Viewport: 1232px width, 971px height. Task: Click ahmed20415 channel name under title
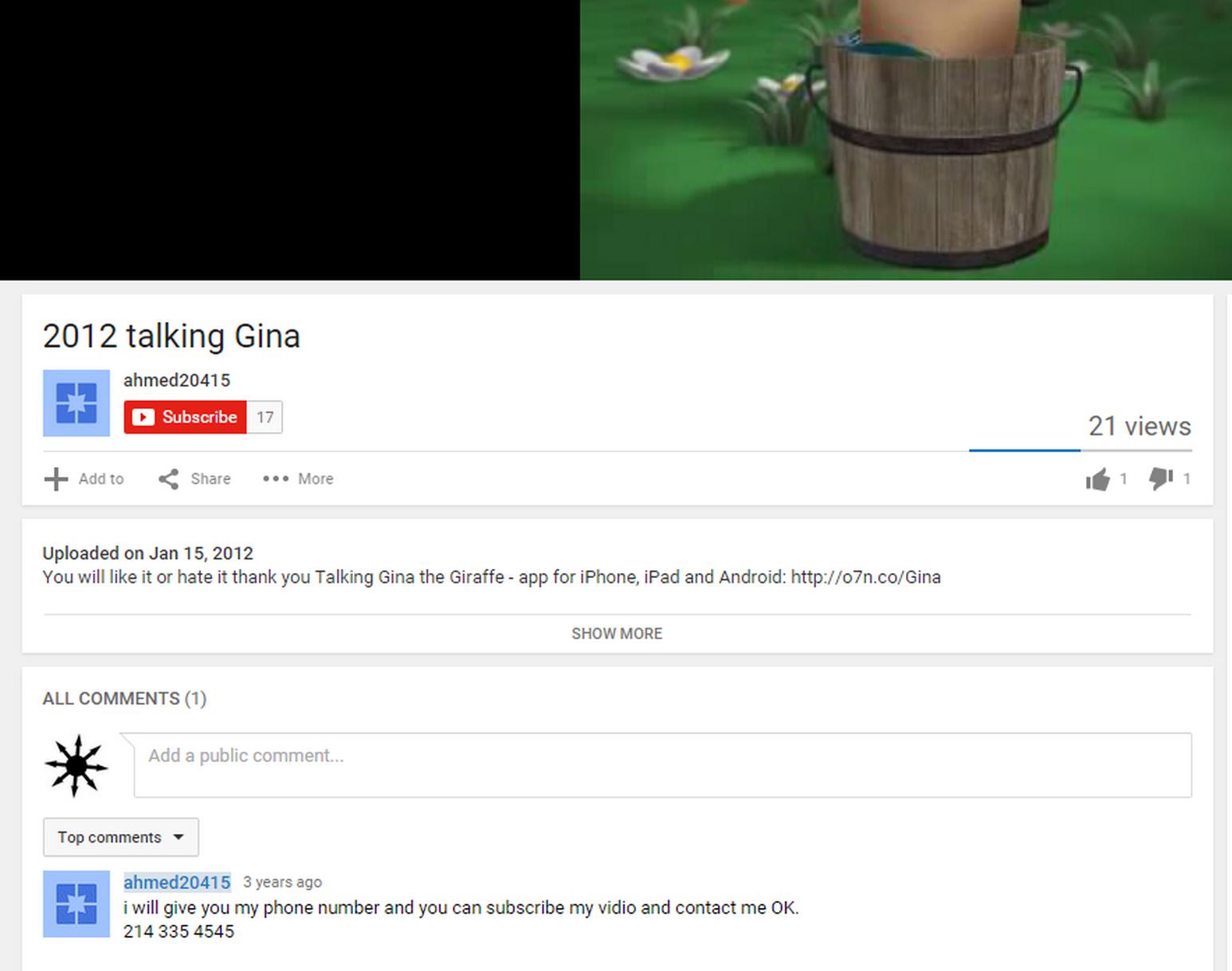tap(177, 380)
